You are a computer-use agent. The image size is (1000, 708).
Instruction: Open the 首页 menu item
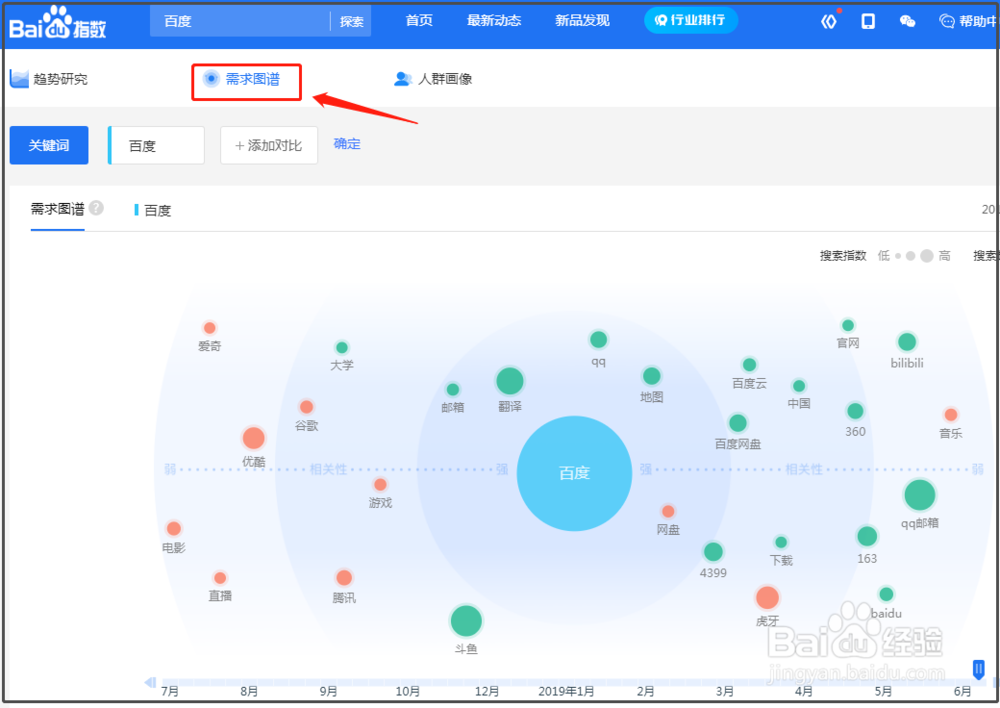point(419,20)
